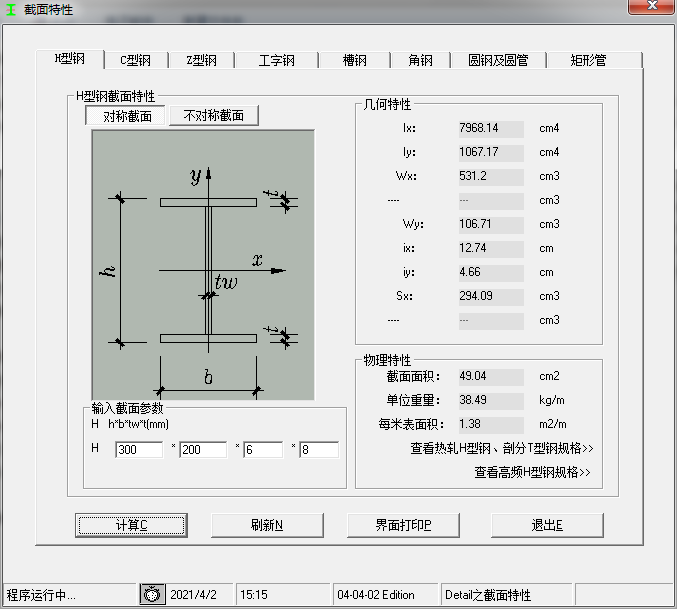The width and height of the screenshot is (677, 609).
Task: Expand 查看高频H型钢规格 specifications
Action: (x=533, y=472)
